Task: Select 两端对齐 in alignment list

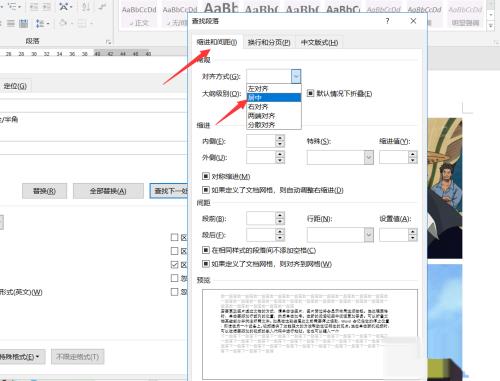Action: point(274,116)
